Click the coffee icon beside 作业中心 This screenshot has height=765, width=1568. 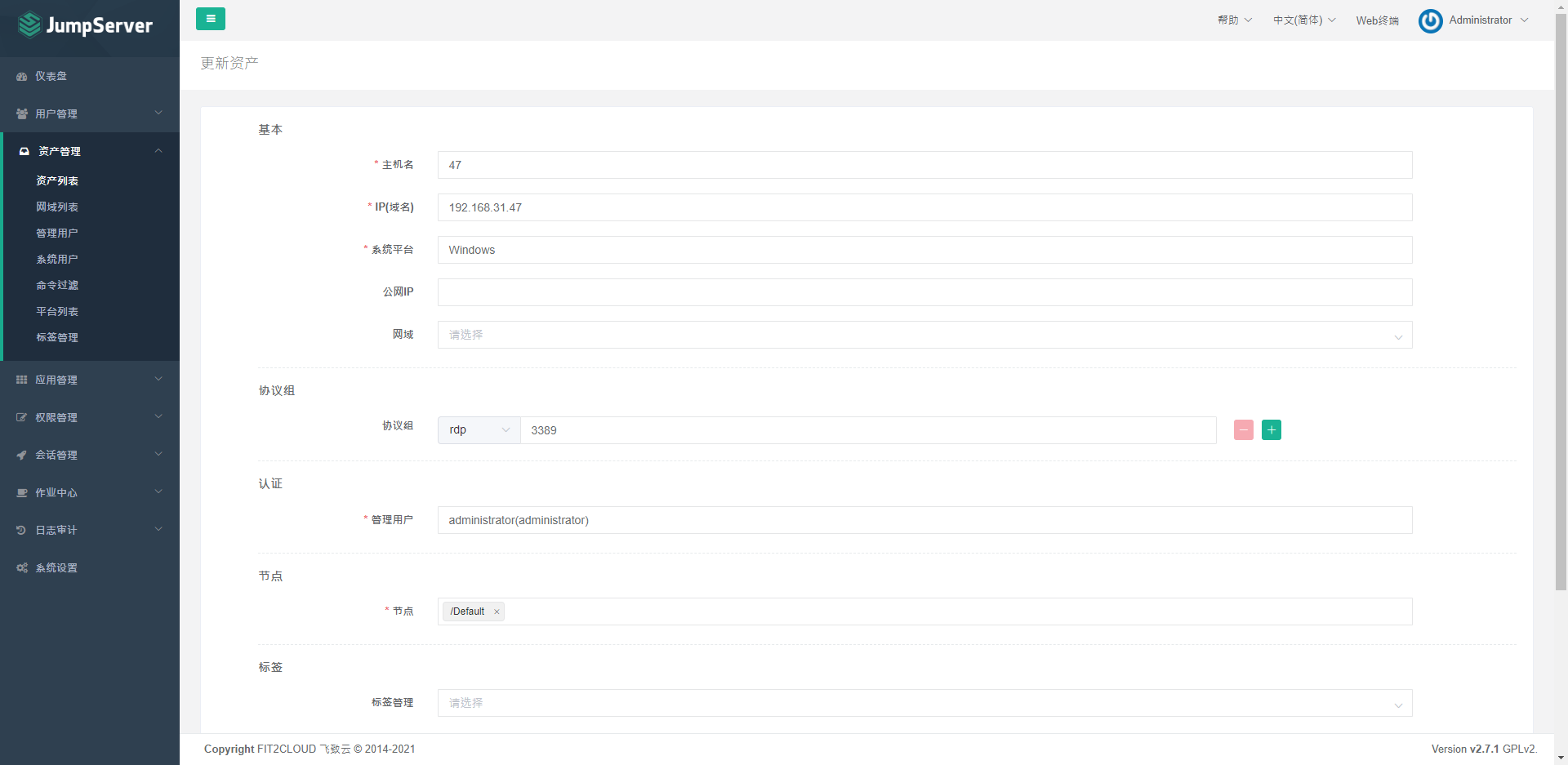click(22, 493)
